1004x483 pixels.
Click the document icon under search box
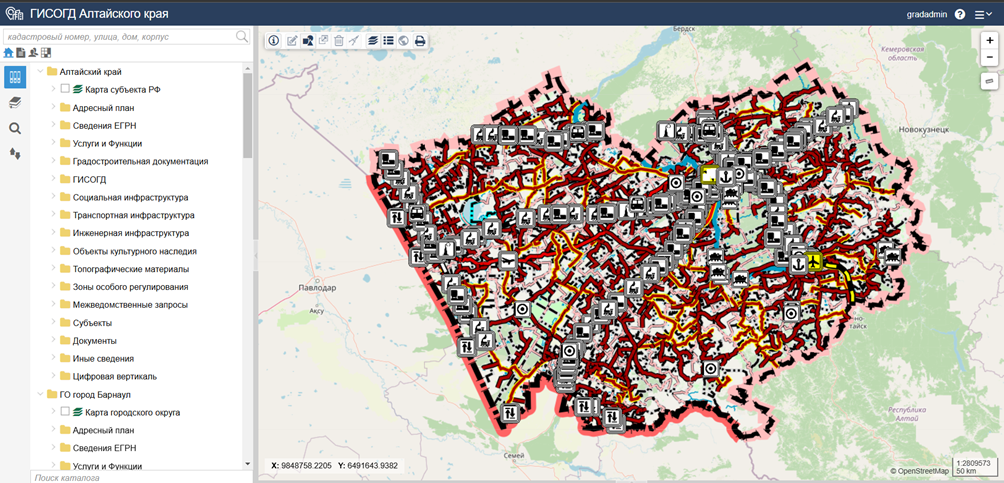coord(20,53)
